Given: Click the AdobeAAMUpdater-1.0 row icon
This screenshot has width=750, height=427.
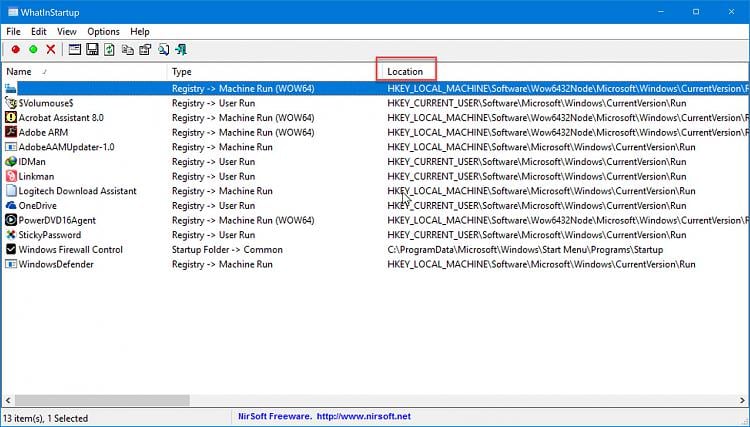Looking at the screenshot, I should [x=11, y=147].
